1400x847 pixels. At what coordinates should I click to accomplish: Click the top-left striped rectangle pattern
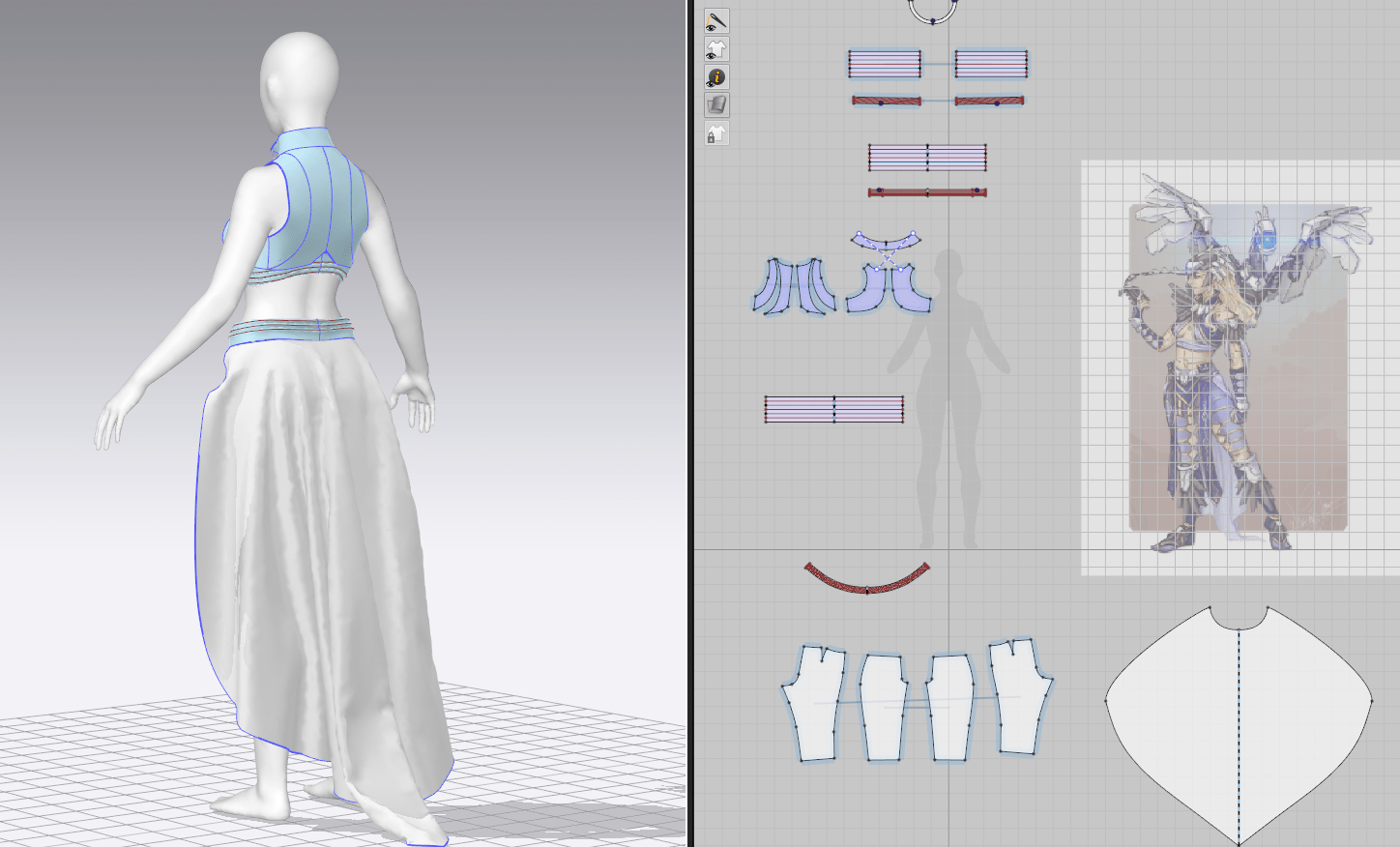885,64
